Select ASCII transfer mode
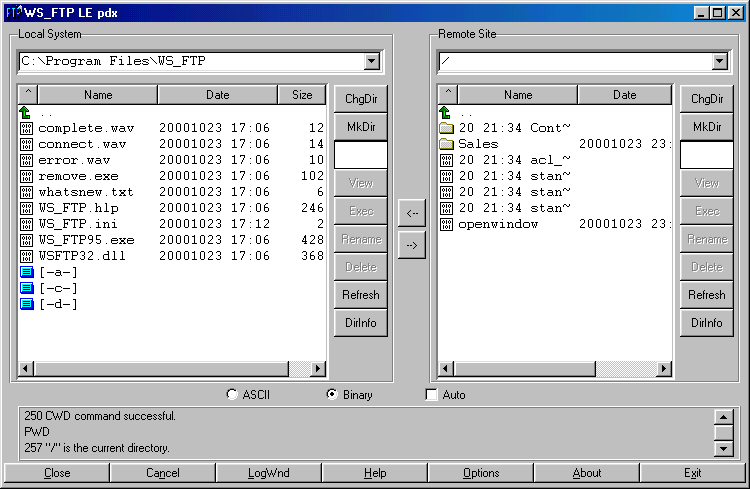The height and width of the screenshot is (489, 750). (233, 395)
